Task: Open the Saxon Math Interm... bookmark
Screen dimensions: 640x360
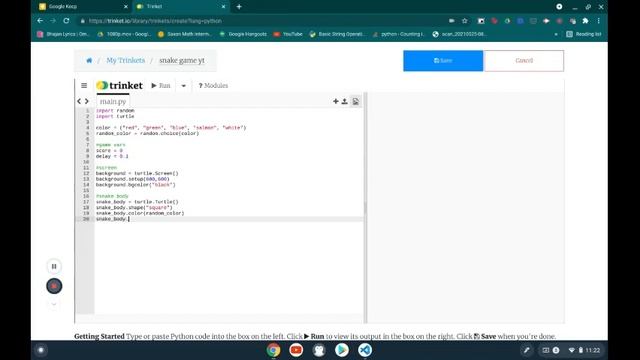Action: click(x=184, y=34)
